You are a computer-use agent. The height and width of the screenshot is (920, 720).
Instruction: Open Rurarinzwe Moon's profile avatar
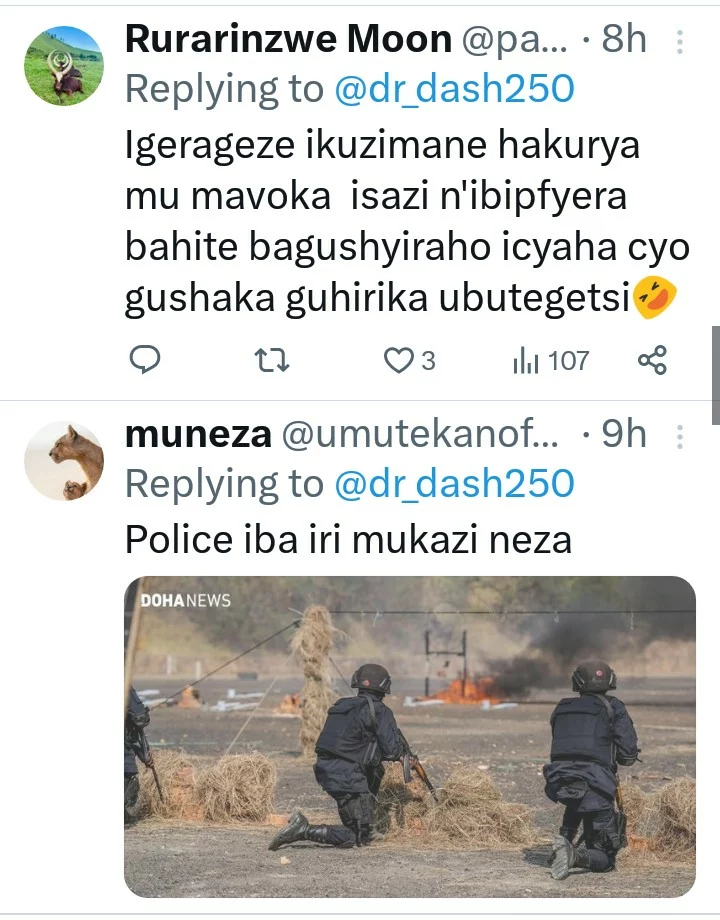coord(64,66)
